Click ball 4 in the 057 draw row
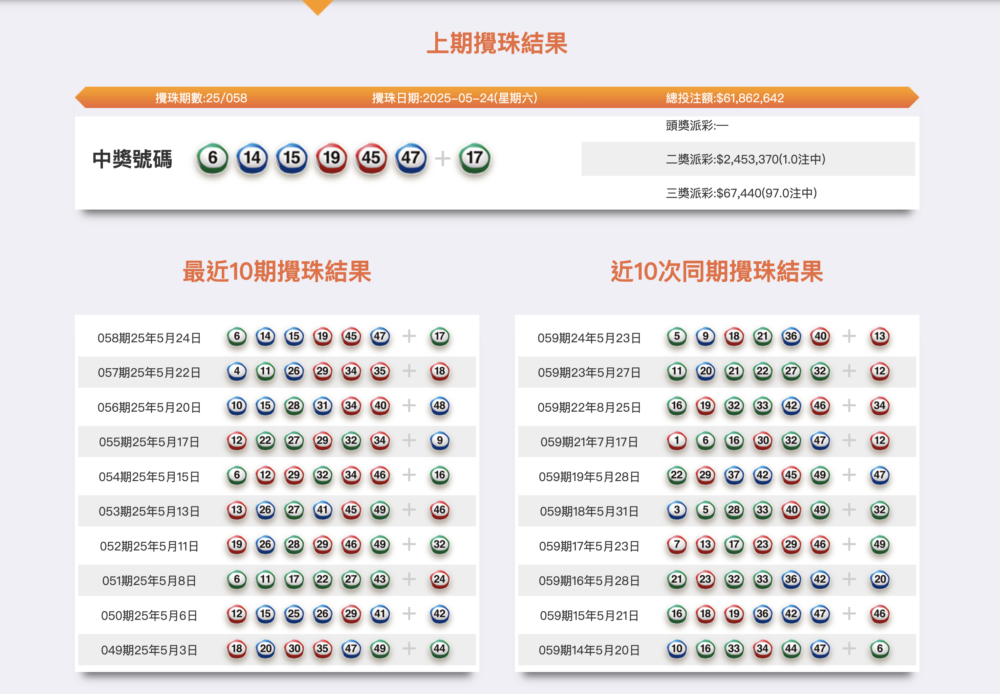 tap(237, 372)
